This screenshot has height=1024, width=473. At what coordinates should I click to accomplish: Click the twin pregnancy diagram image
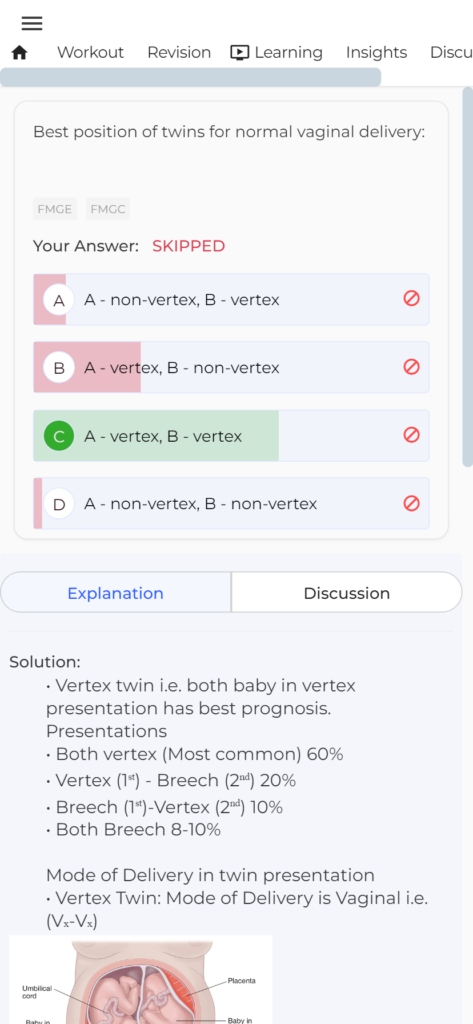[x=140, y=979]
